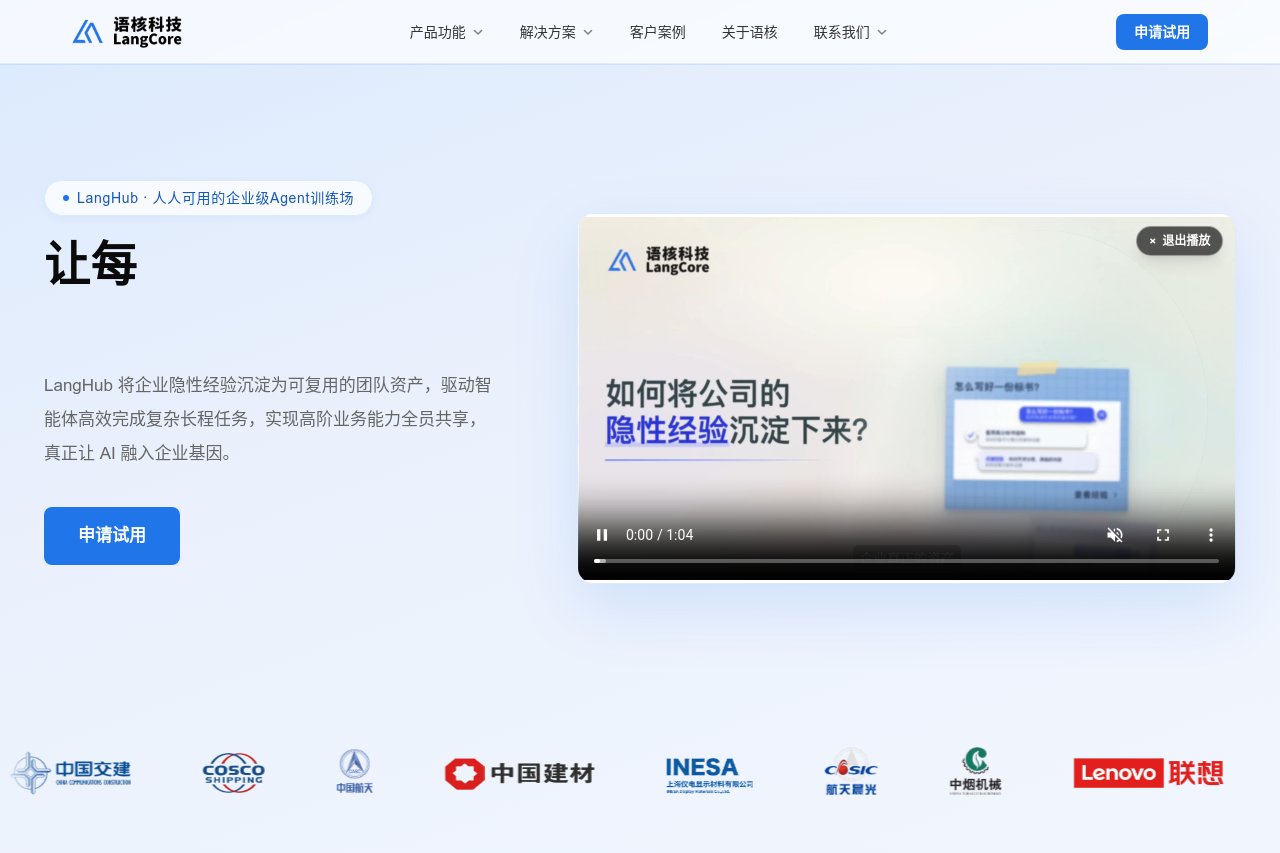Click the COSCO Shipping logo

233,773
